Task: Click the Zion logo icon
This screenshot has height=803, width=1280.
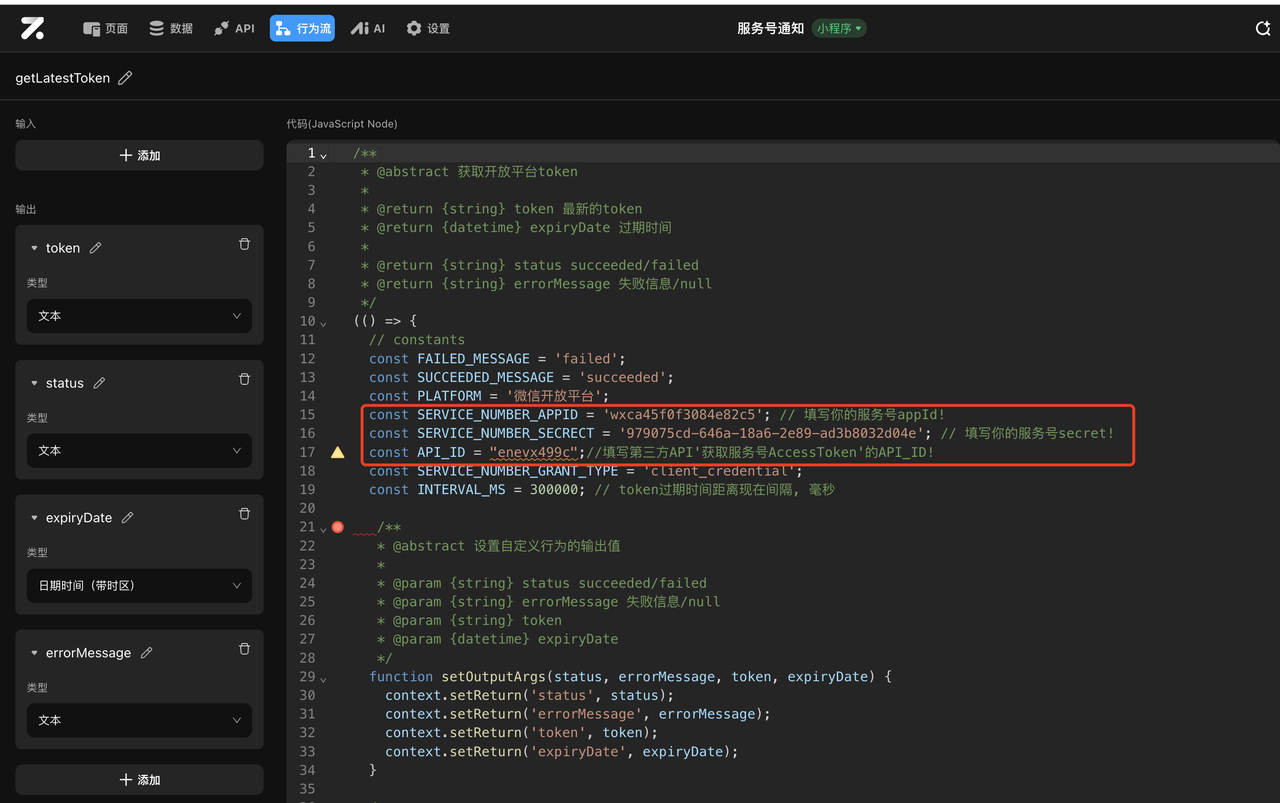Action: [x=32, y=28]
